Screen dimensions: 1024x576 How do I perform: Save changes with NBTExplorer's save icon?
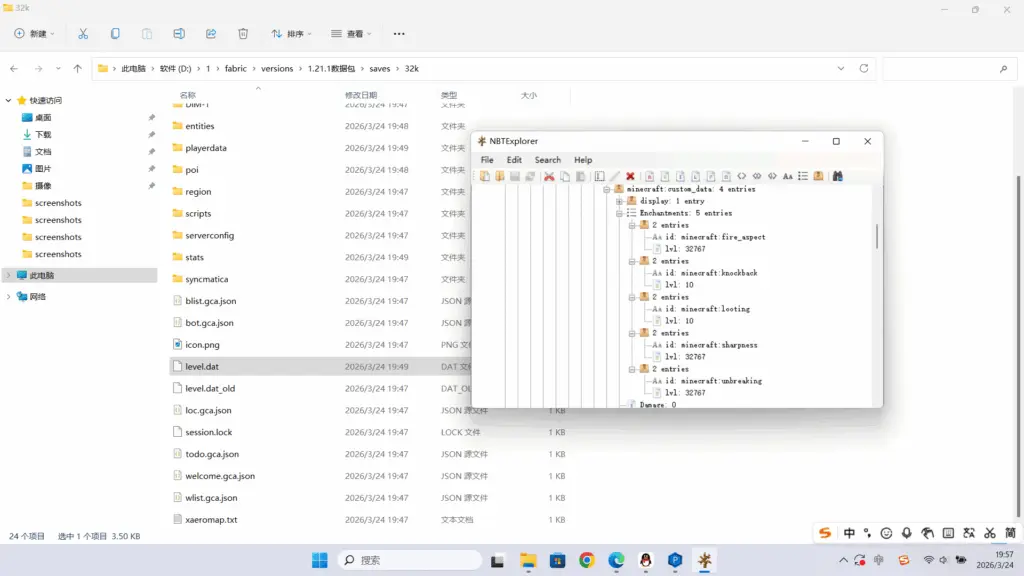[x=514, y=176]
